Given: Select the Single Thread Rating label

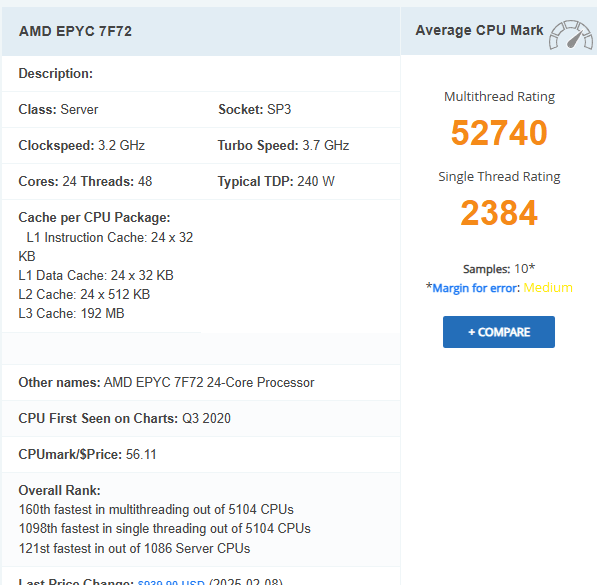Looking at the screenshot, I should click(499, 176).
